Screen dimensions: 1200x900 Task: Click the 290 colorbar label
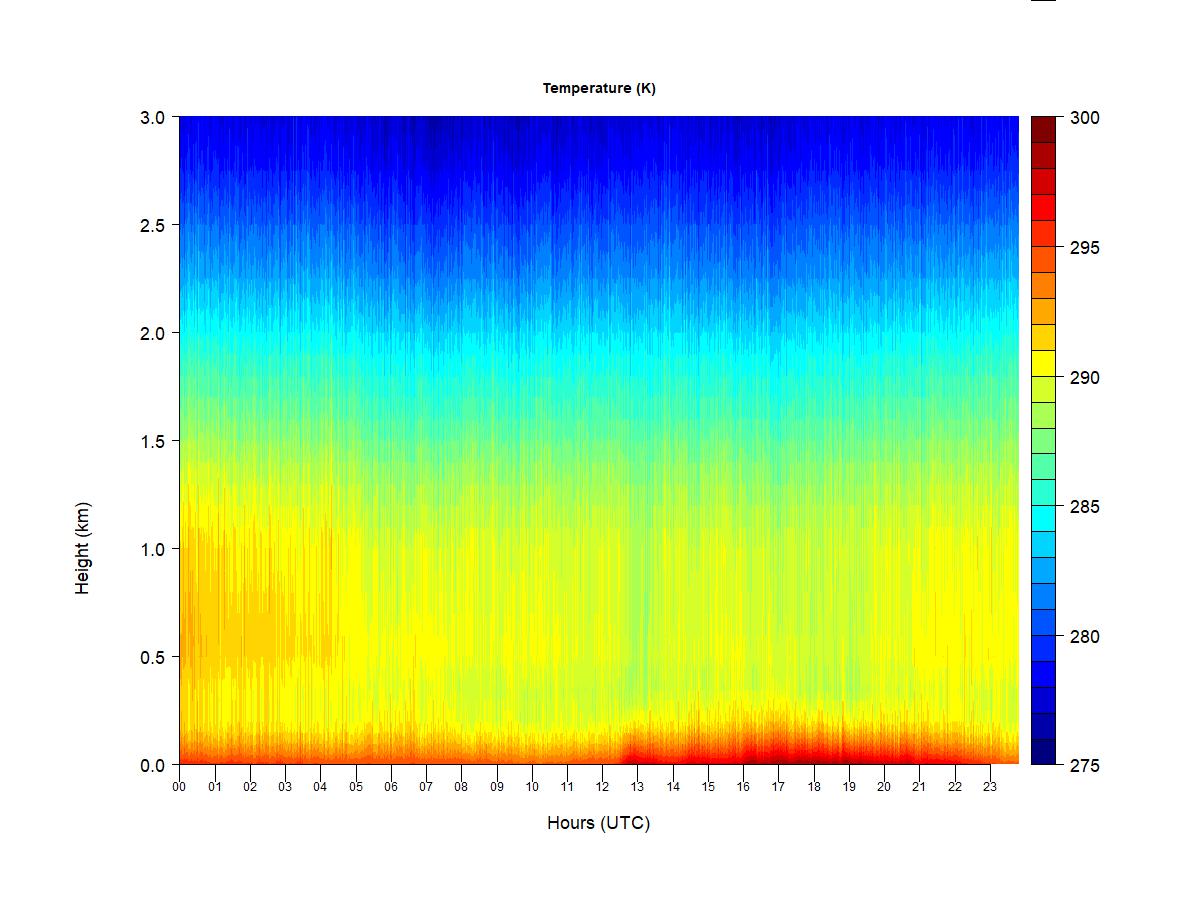[x=1085, y=378]
